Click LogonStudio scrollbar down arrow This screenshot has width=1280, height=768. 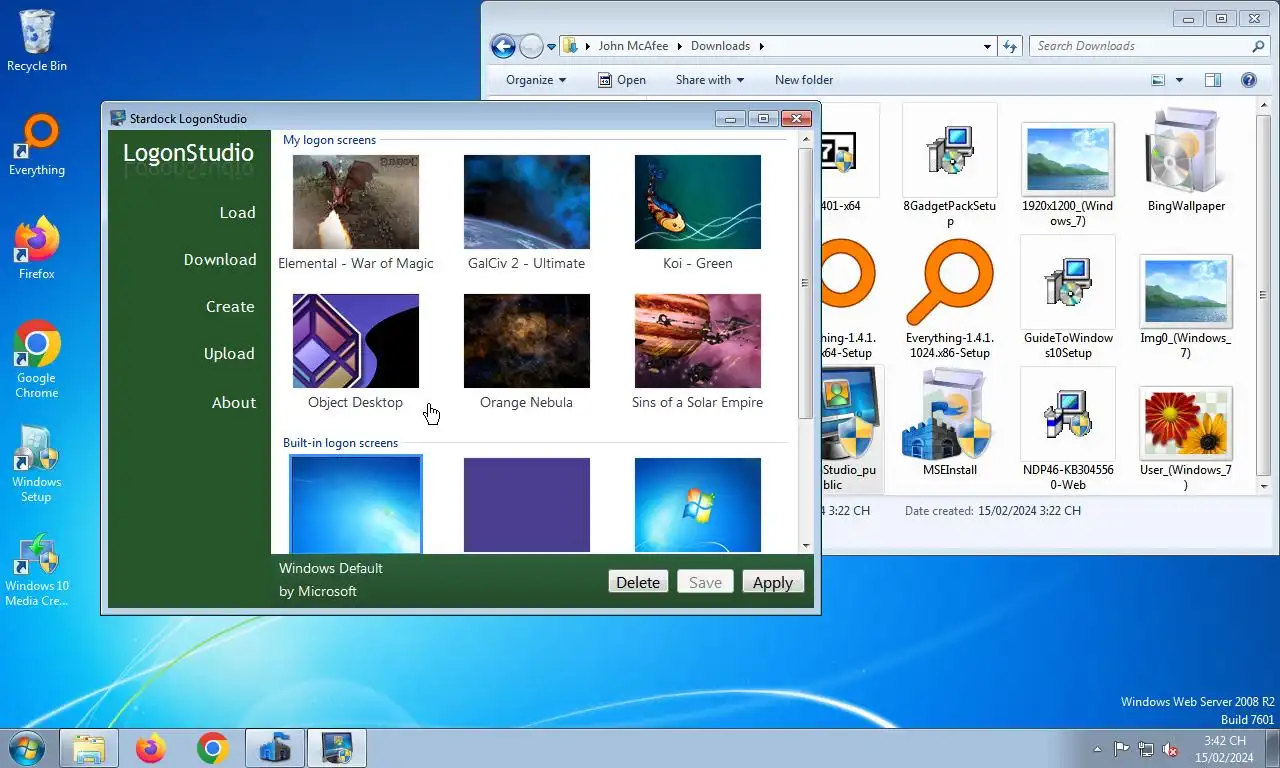tap(806, 546)
